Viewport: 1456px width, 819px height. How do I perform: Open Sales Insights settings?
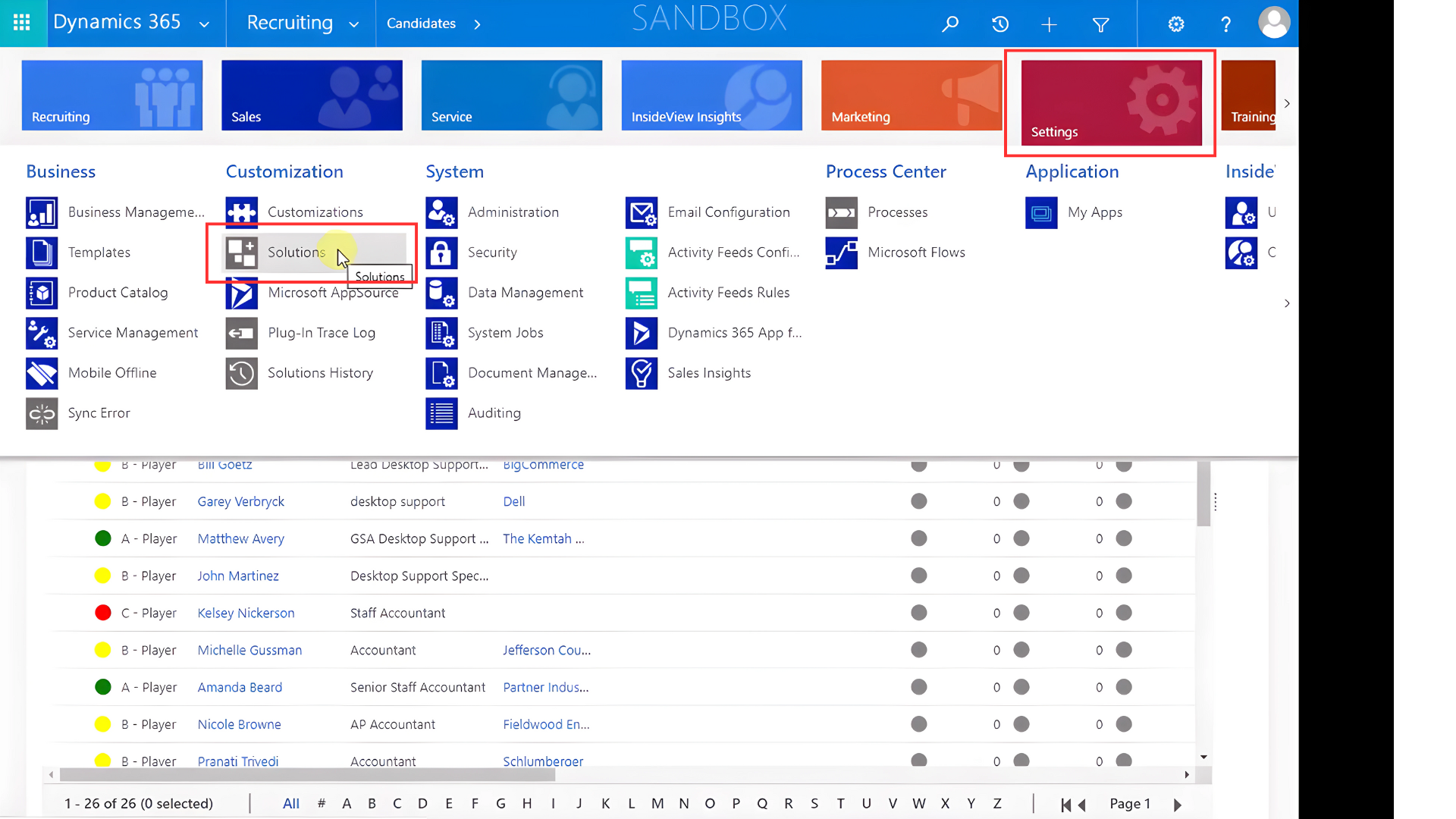(689, 373)
